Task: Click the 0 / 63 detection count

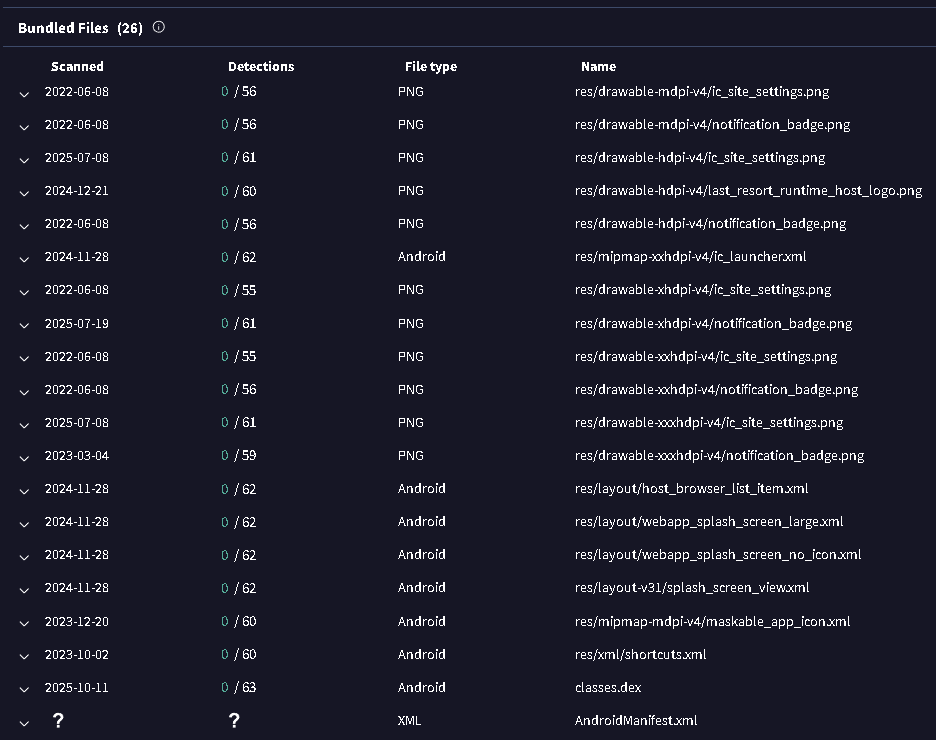Action: (x=239, y=688)
